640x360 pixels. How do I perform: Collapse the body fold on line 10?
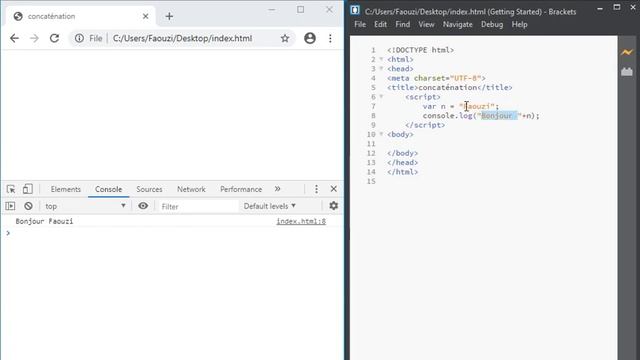pyautogui.click(x=381, y=134)
